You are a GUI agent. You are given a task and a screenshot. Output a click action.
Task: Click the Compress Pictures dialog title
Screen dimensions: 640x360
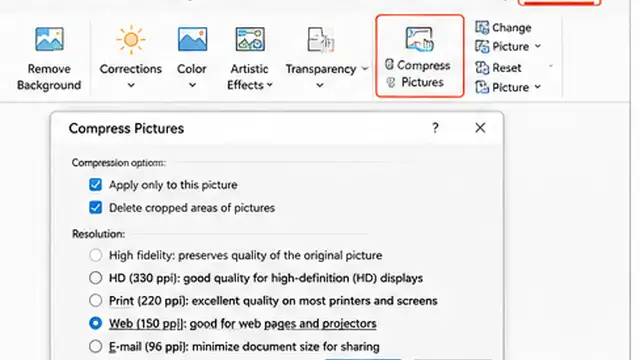click(x=126, y=129)
